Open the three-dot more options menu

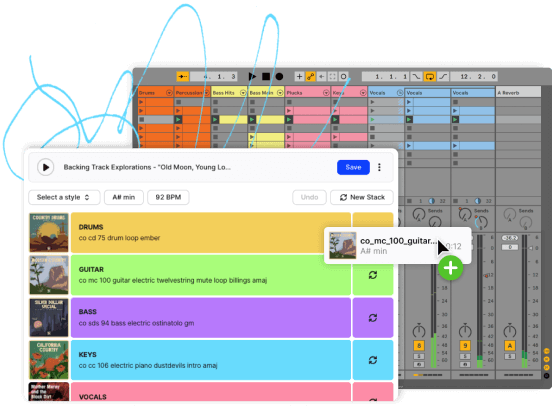379,167
